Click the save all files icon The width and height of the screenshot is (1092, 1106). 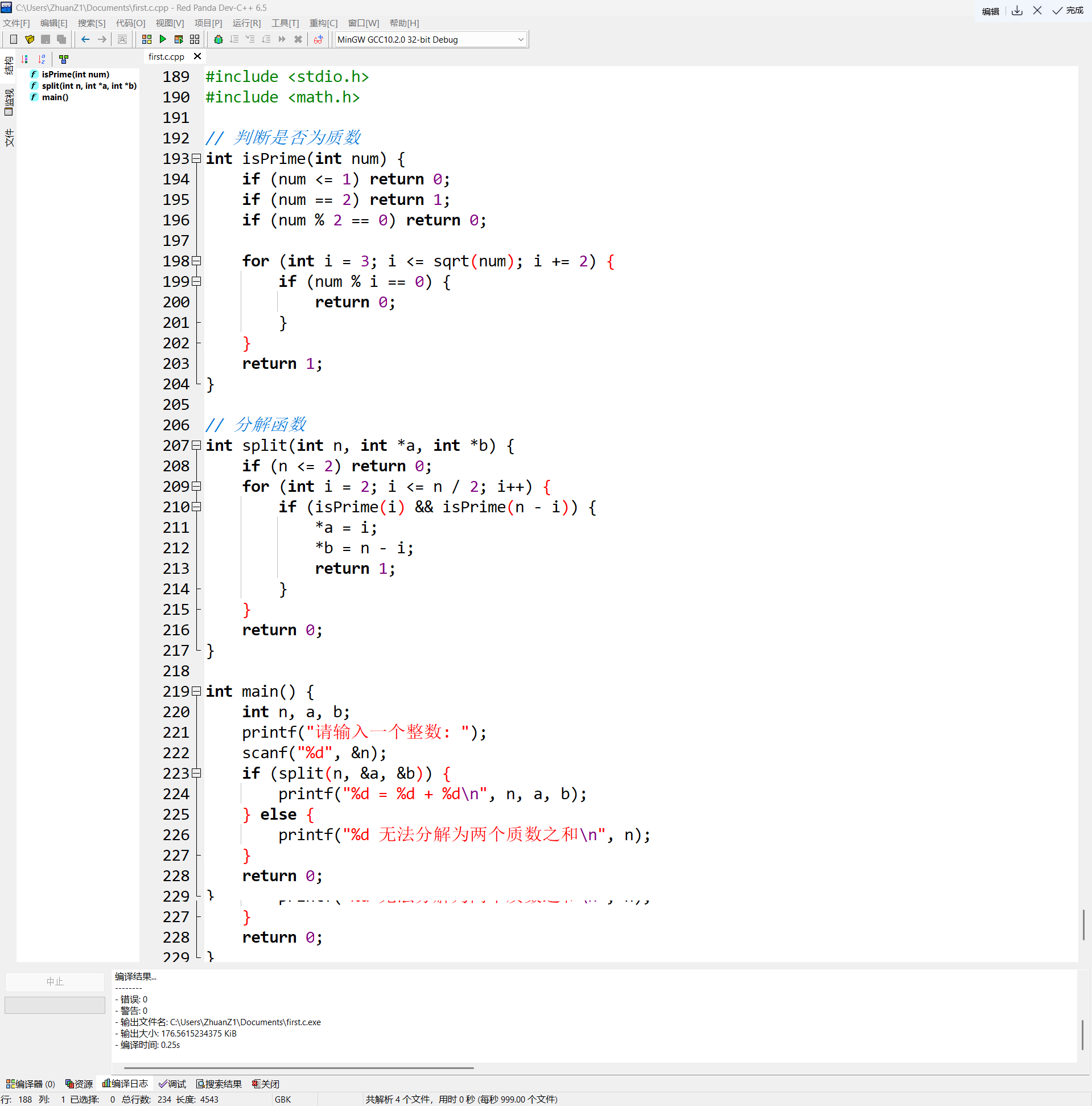[62, 39]
